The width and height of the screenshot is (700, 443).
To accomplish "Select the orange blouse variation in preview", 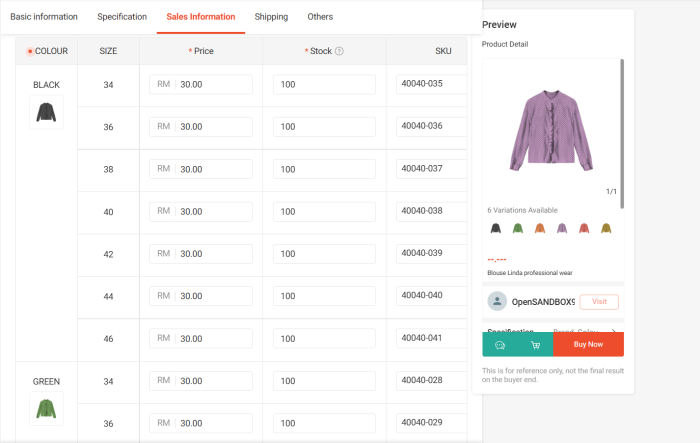I will click(540, 229).
